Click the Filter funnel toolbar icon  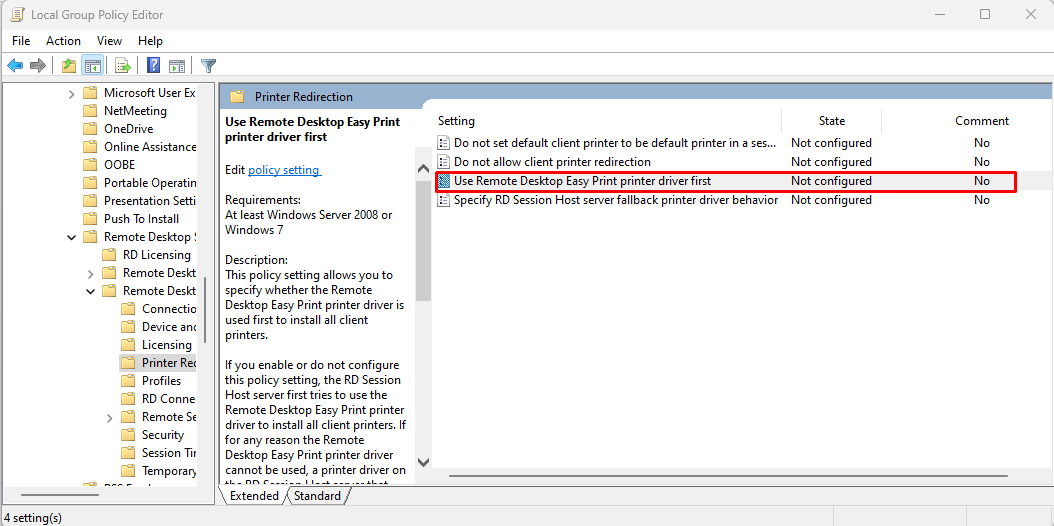click(208, 65)
